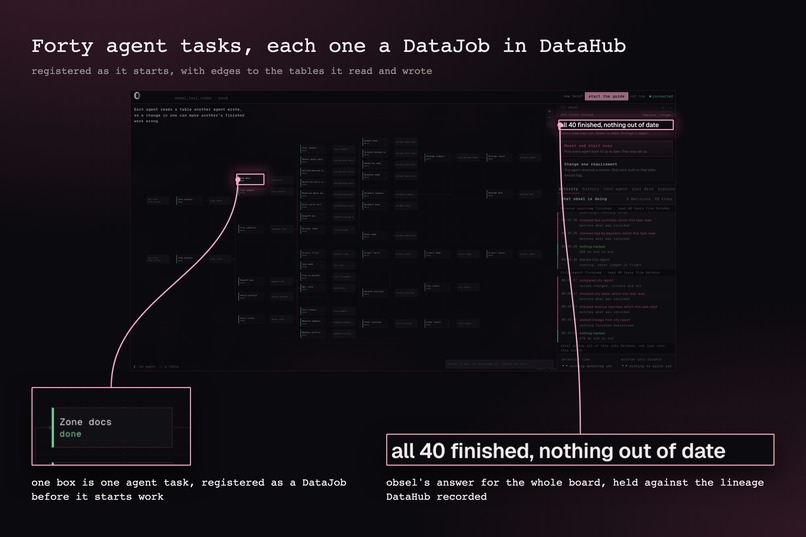Image resolution: width=806 pixels, height=537 pixels.
Task: Open the 'history' tab
Action: click(591, 189)
